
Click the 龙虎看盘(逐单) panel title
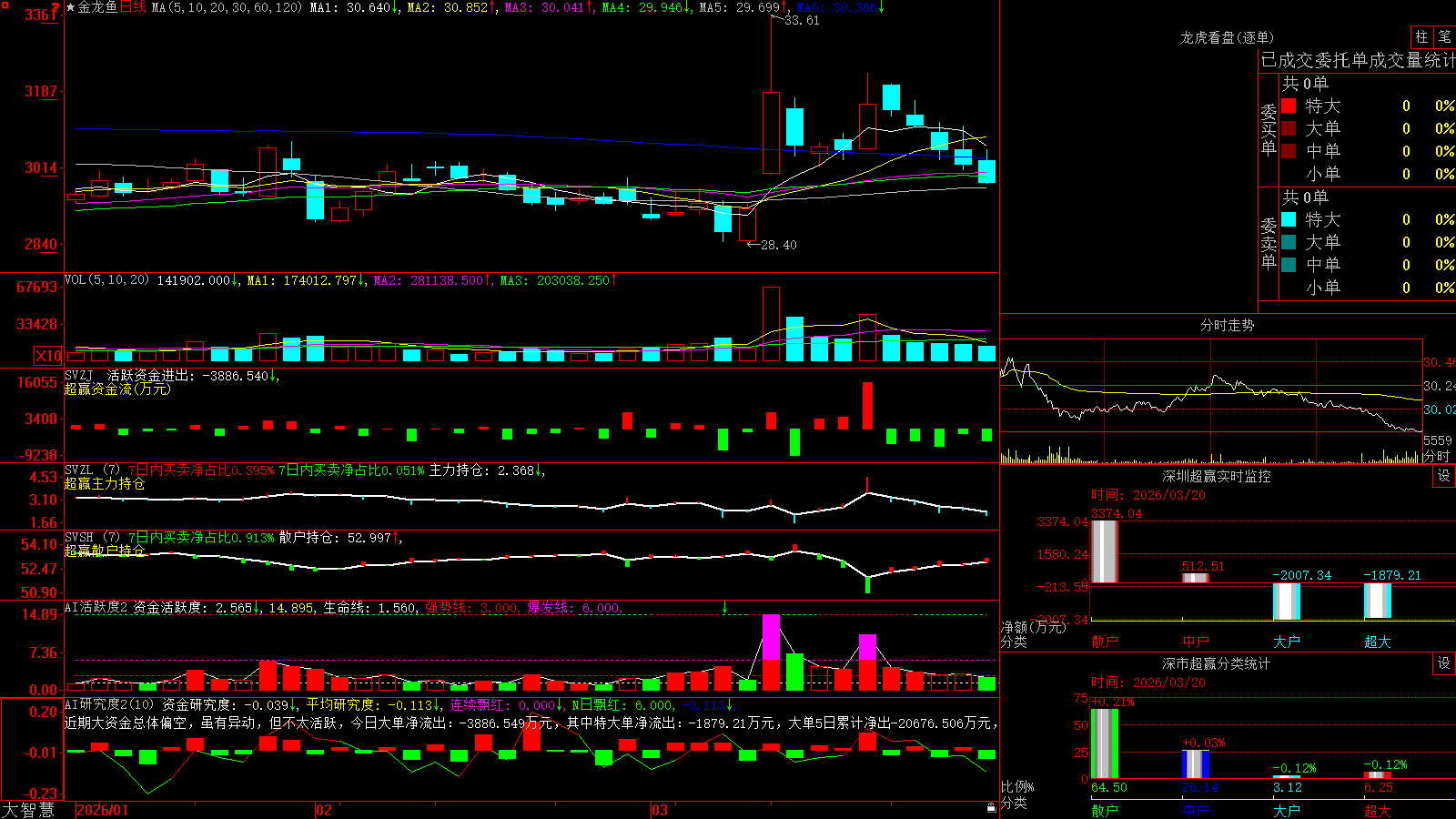pos(1228,37)
